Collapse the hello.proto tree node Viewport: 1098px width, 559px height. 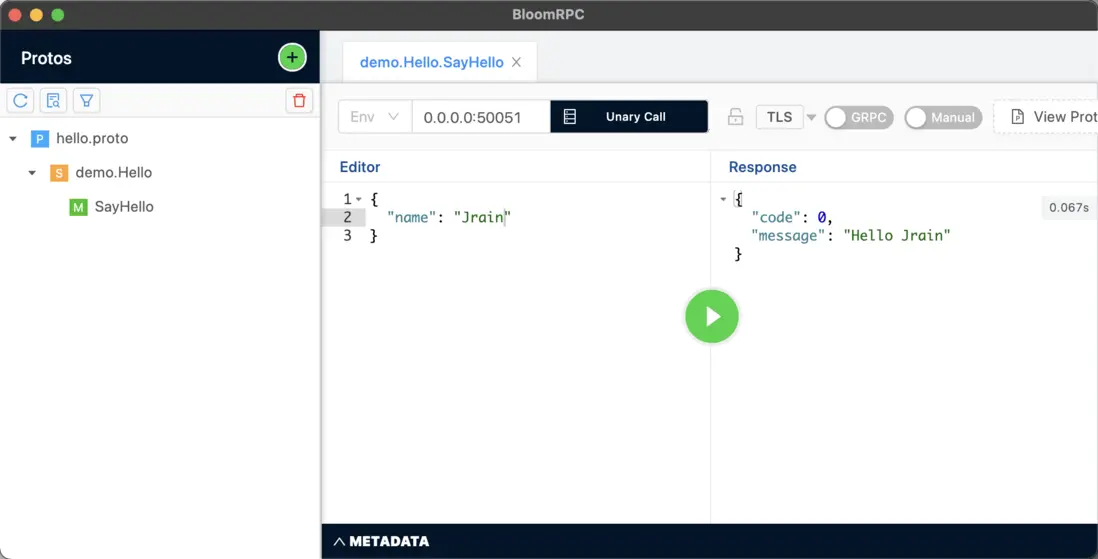pos(13,139)
